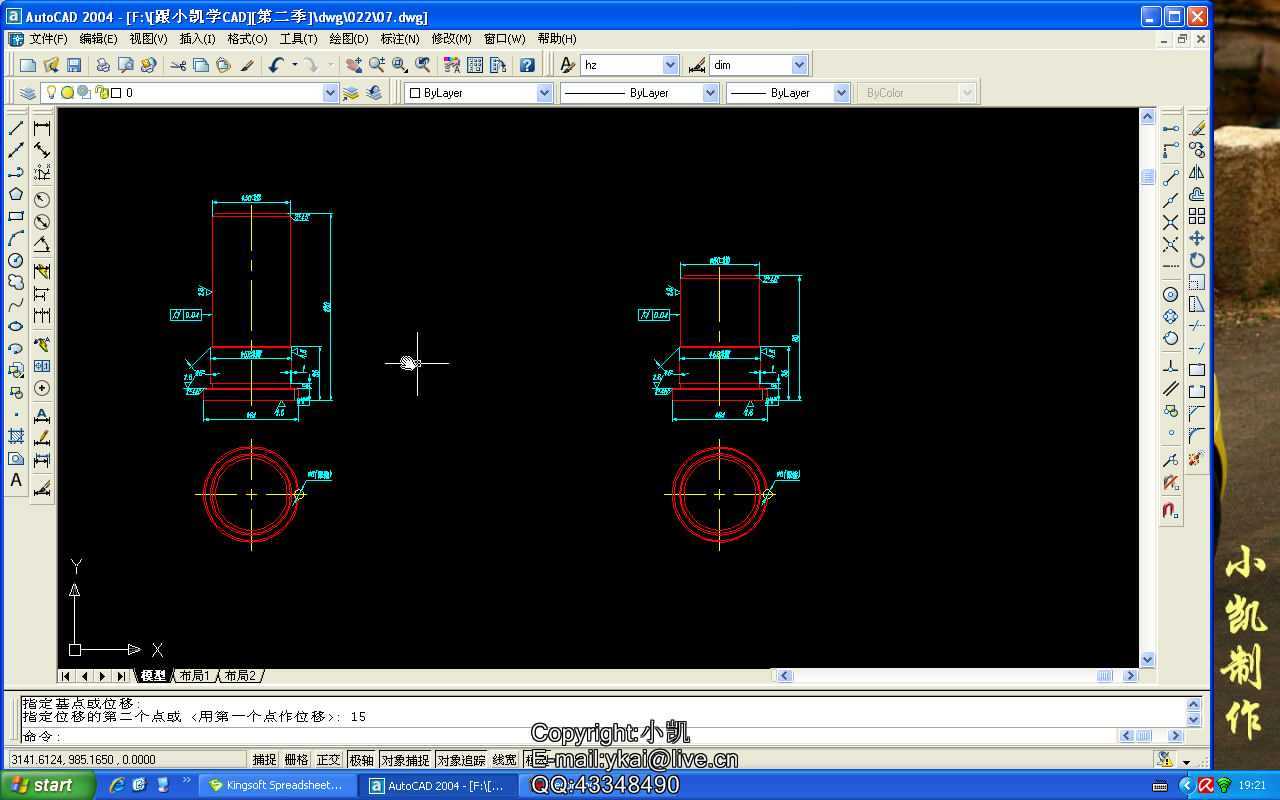Select the Ellipse draw tool
The height and width of the screenshot is (800, 1280).
pos(16,326)
